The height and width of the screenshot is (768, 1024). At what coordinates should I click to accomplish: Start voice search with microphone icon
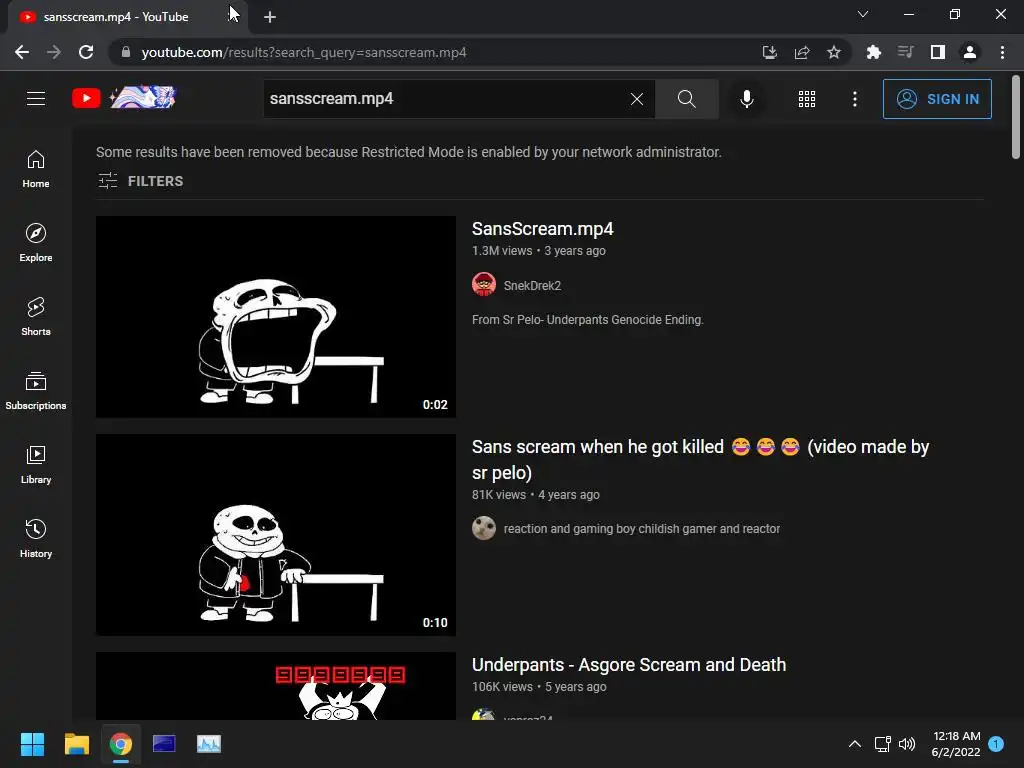746,99
